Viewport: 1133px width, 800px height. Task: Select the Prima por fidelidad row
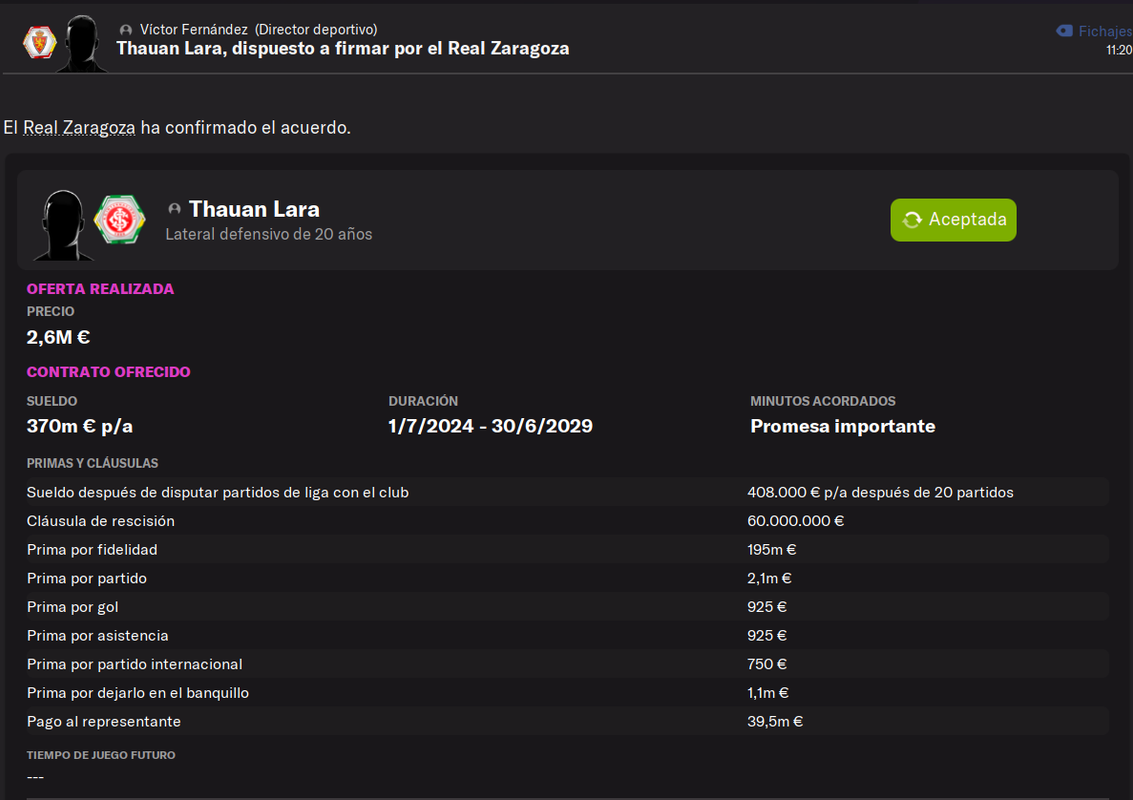click(x=567, y=550)
